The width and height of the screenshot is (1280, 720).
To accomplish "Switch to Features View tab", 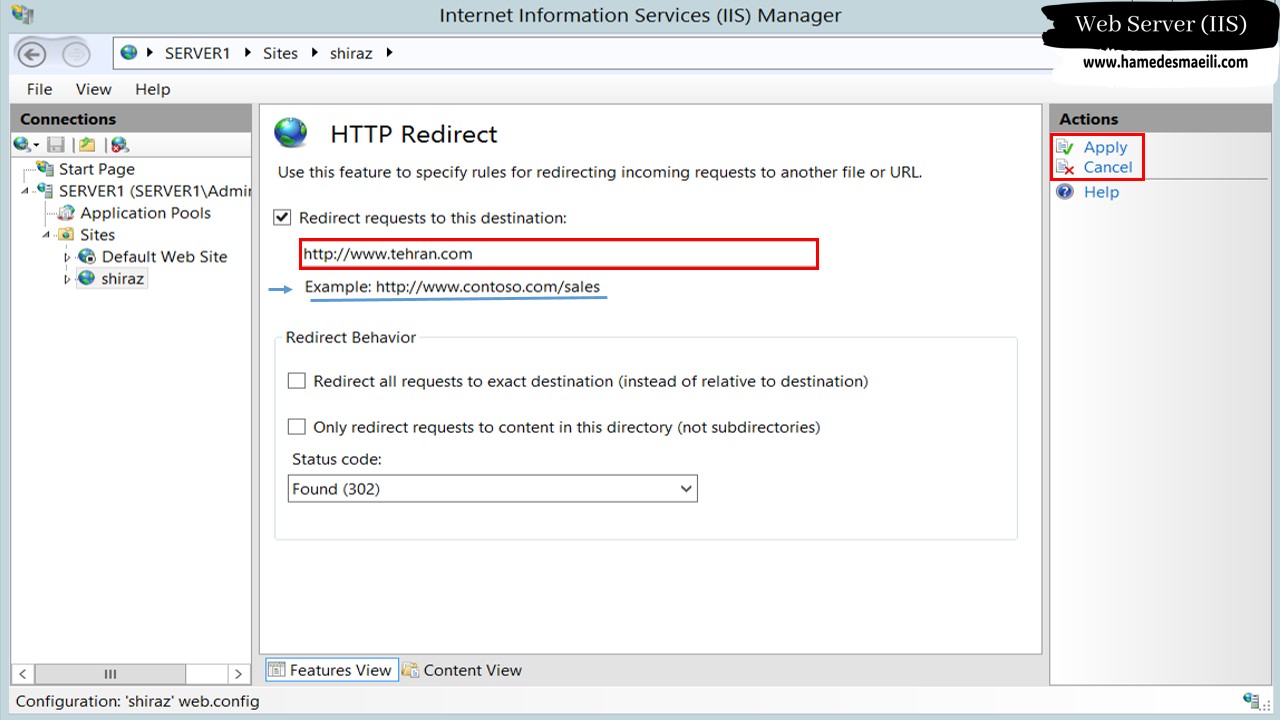I will [330, 670].
